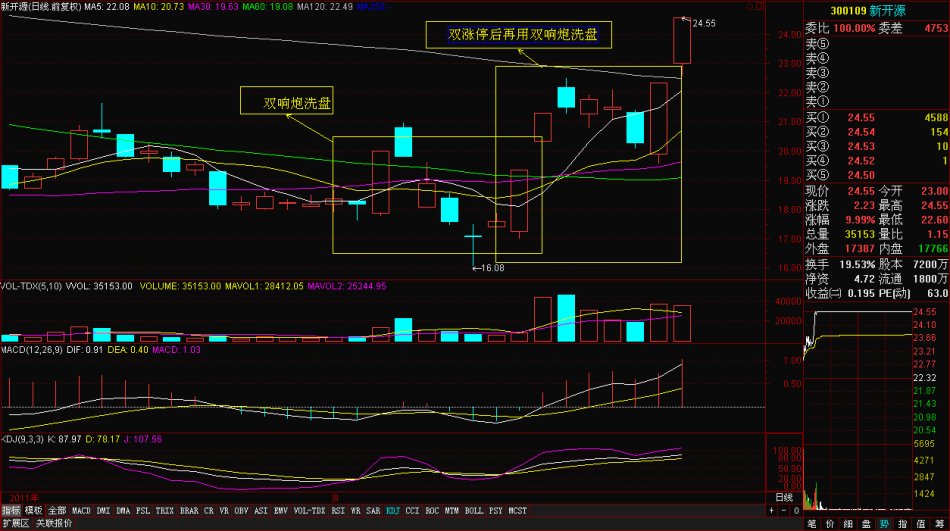Click the 新开源(日线.前复权) chart title
Image resolution: width=950 pixels, height=531 pixels.
(x=41, y=7)
